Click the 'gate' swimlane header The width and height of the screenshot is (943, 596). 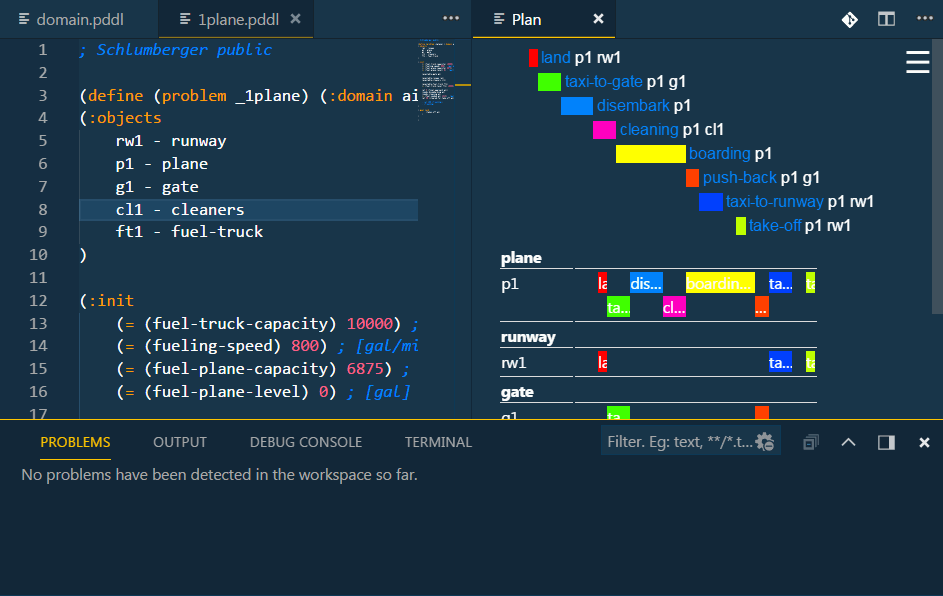[517, 392]
